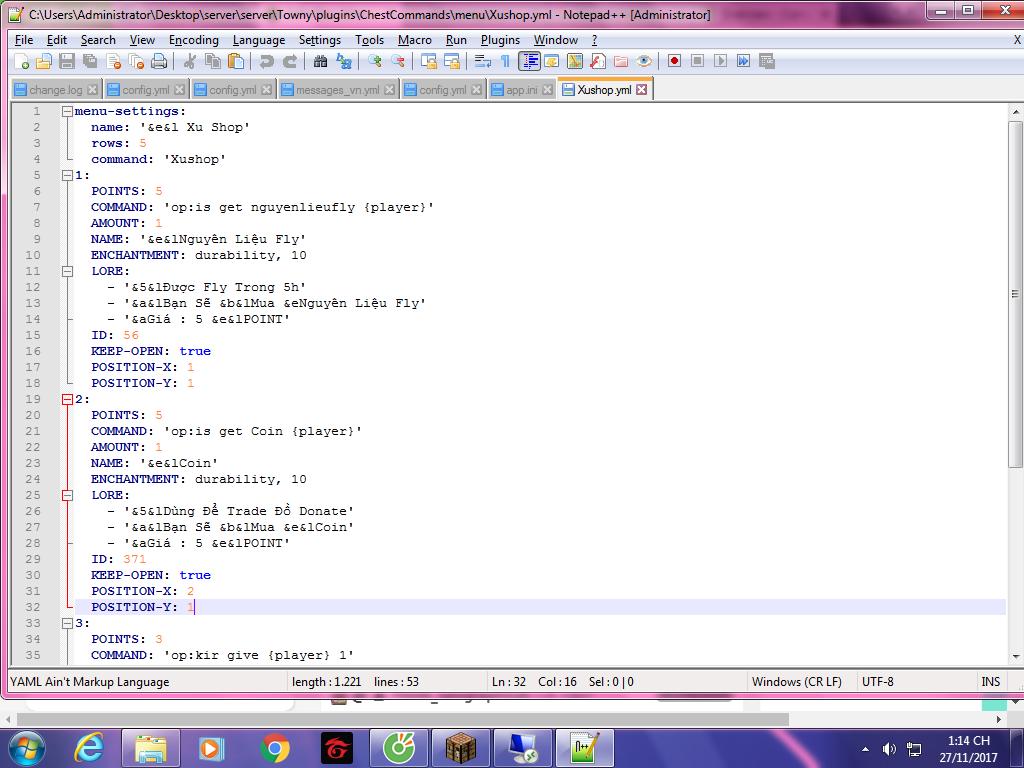Click the Print toolbar icon

point(159,61)
